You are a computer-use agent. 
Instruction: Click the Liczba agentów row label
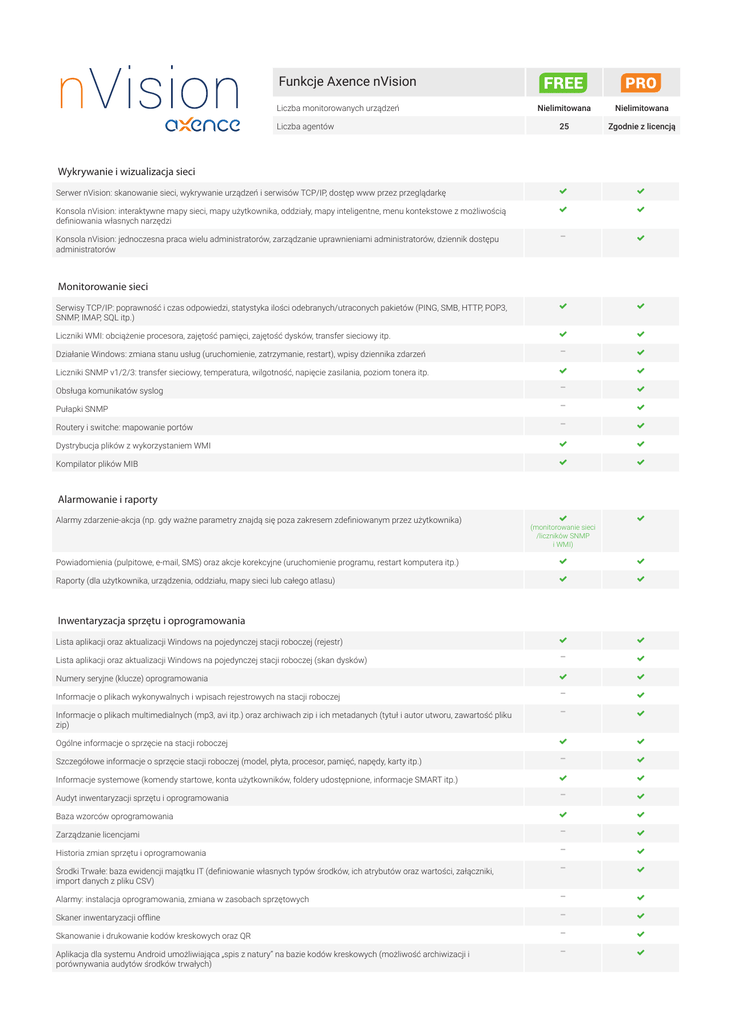[x=306, y=127]
